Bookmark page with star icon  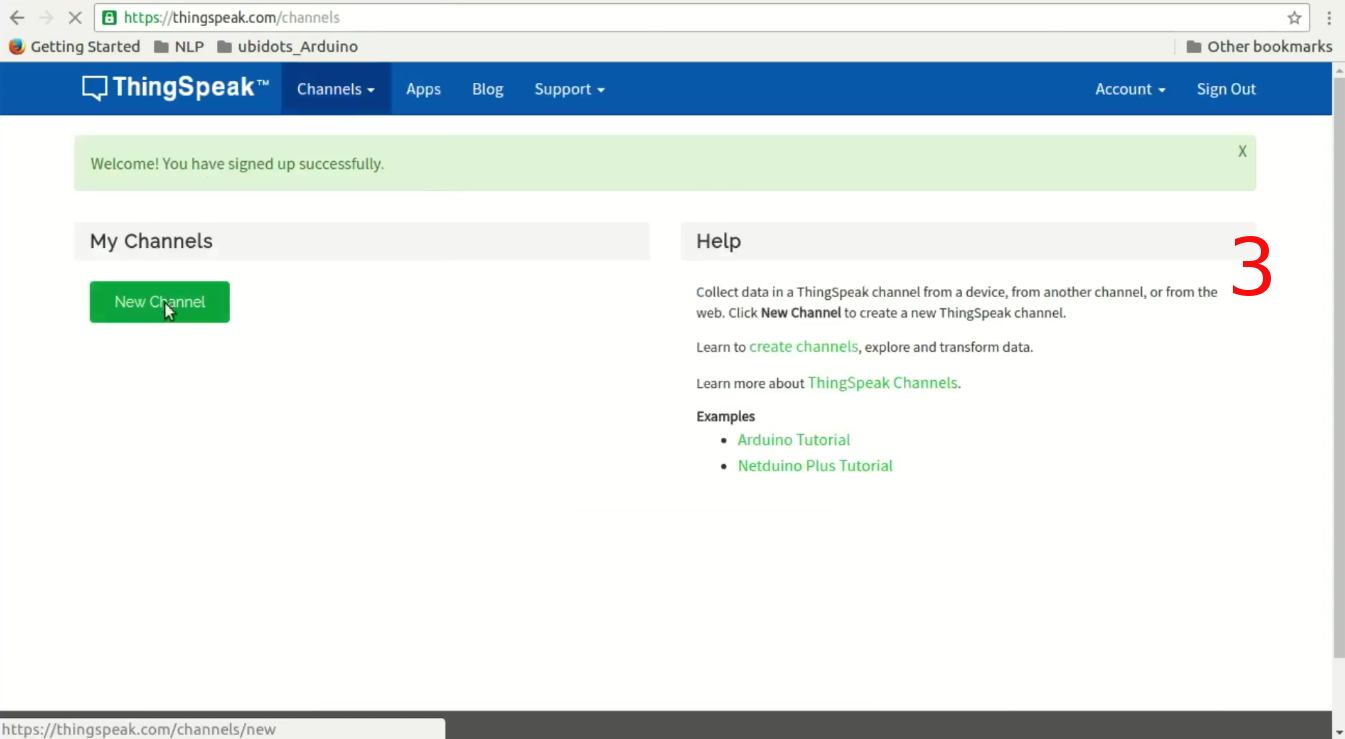(1294, 18)
